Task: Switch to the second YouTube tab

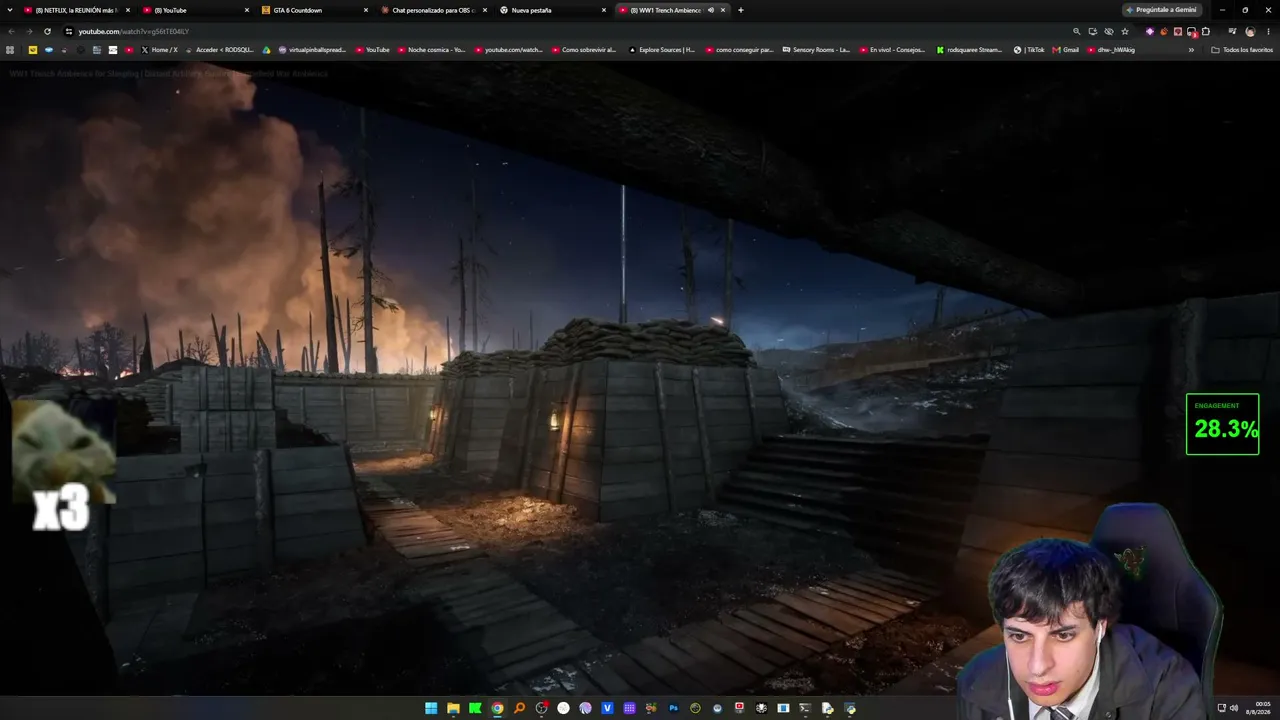Action: (x=195, y=10)
